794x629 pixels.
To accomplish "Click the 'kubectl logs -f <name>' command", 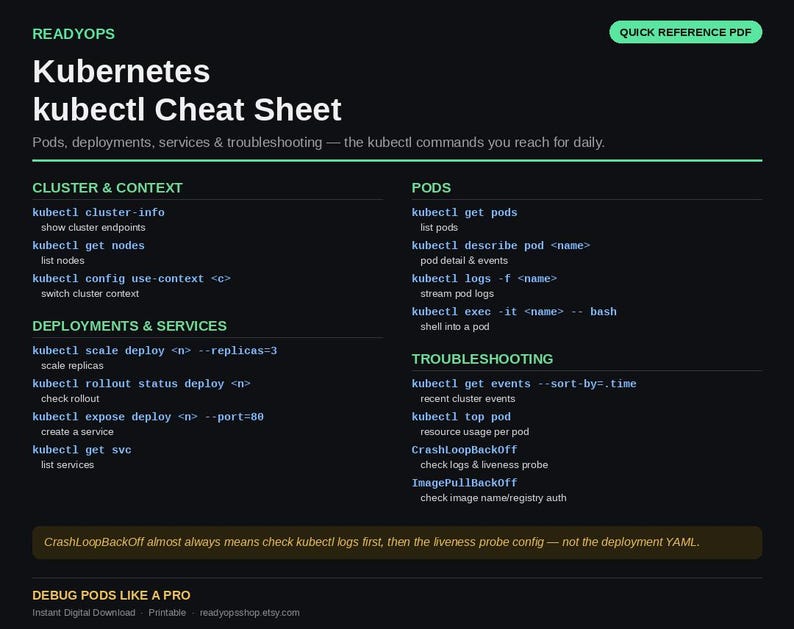I will click(485, 279).
